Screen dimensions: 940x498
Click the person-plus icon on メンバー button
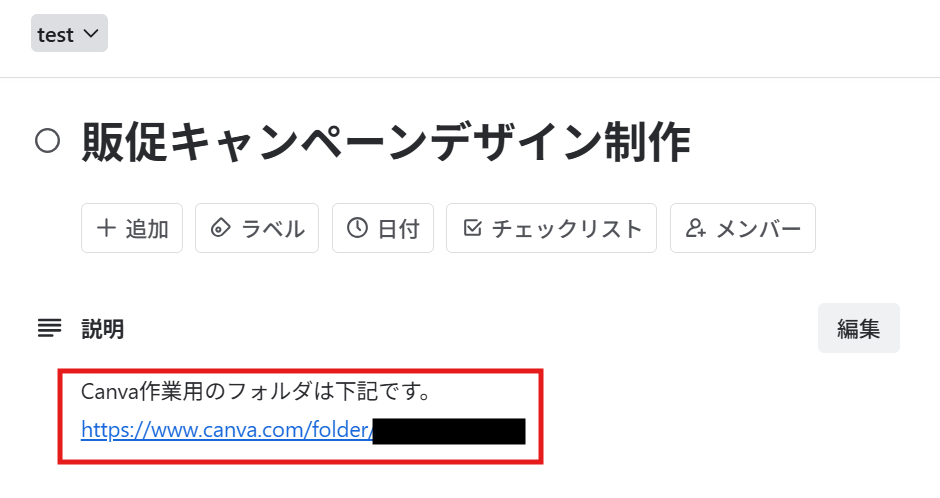tap(695, 228)
